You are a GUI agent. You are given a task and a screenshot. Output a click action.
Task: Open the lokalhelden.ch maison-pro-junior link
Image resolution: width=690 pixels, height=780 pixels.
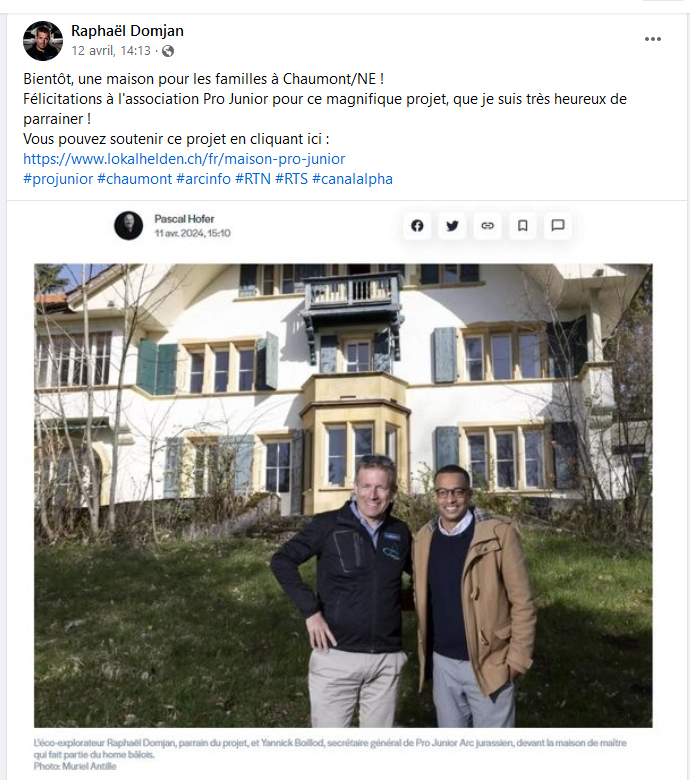184,159
